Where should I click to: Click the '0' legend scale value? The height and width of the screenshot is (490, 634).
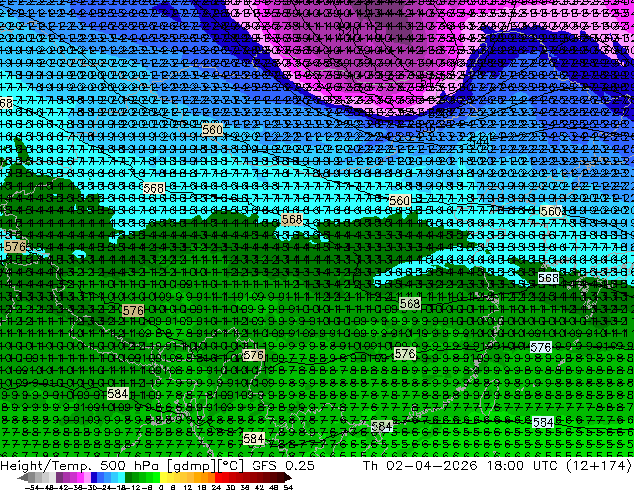pos(161,487)
